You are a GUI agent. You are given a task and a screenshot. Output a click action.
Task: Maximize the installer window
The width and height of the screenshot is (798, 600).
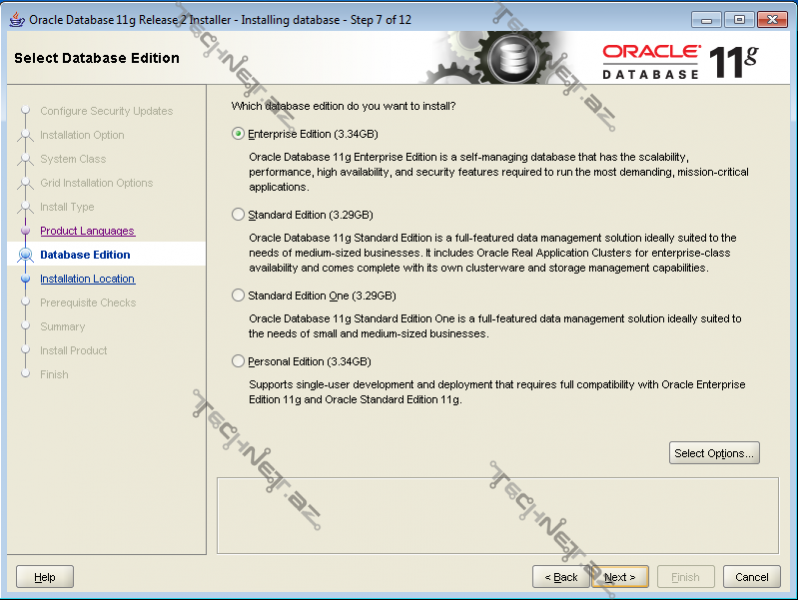pos(740,19)
